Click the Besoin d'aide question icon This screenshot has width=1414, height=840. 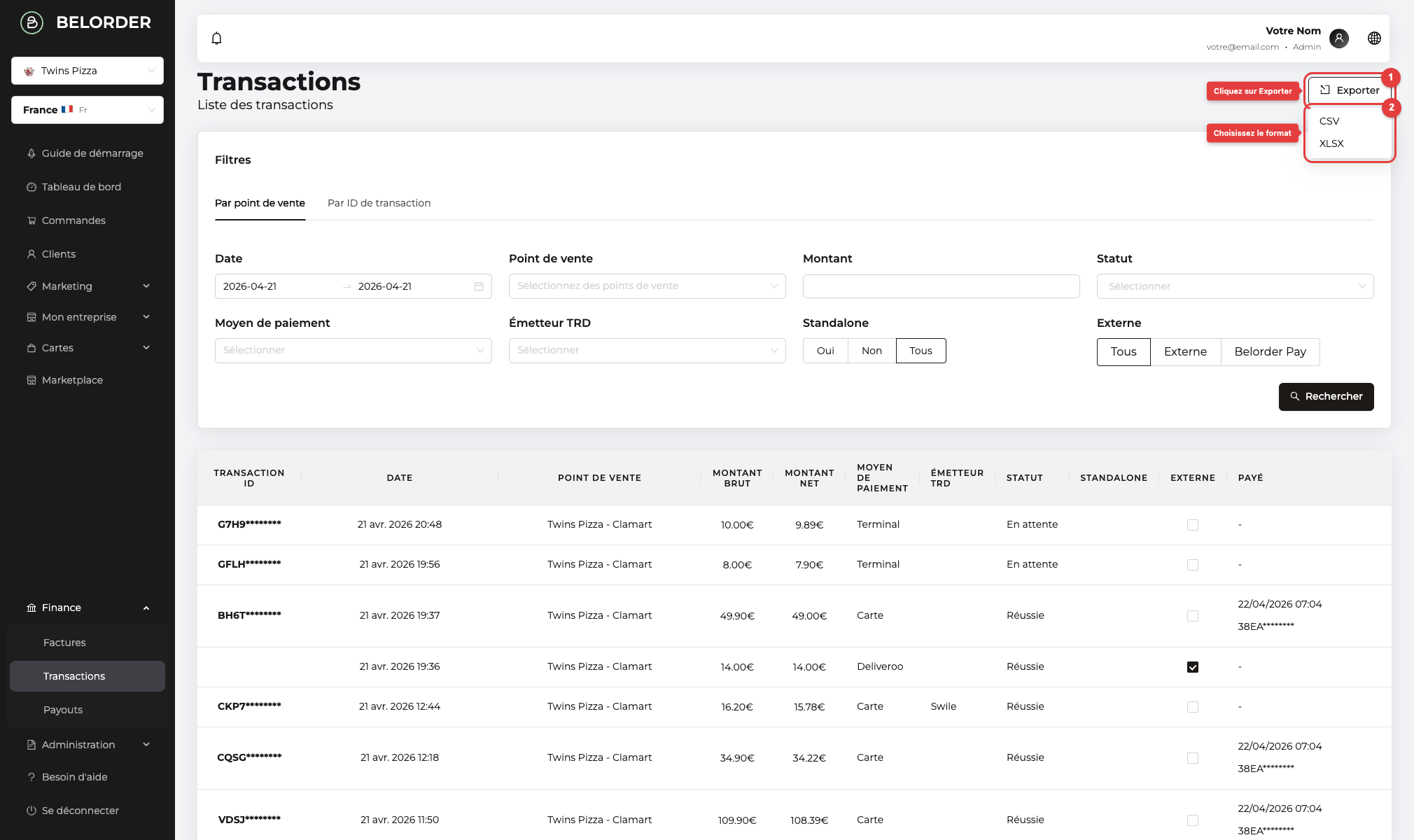pyautogui.click(x=31, y=777)
